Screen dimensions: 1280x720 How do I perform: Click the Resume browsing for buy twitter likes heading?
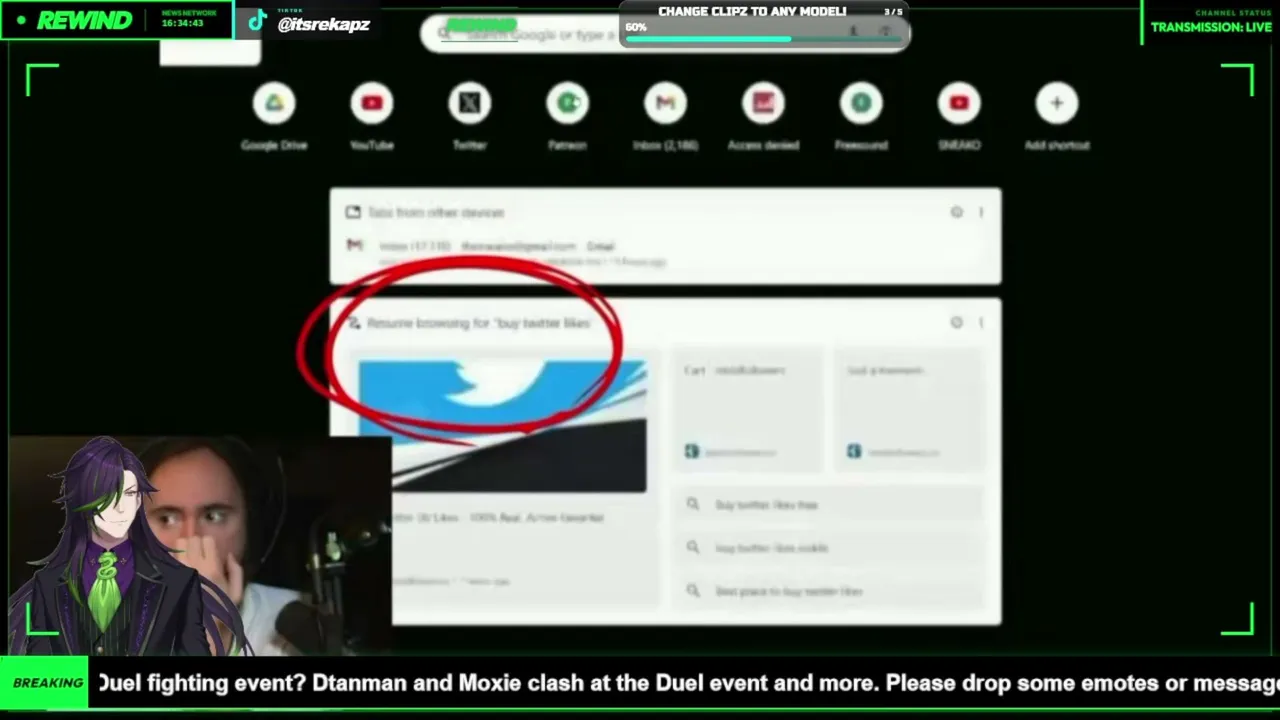coord(478,323)
